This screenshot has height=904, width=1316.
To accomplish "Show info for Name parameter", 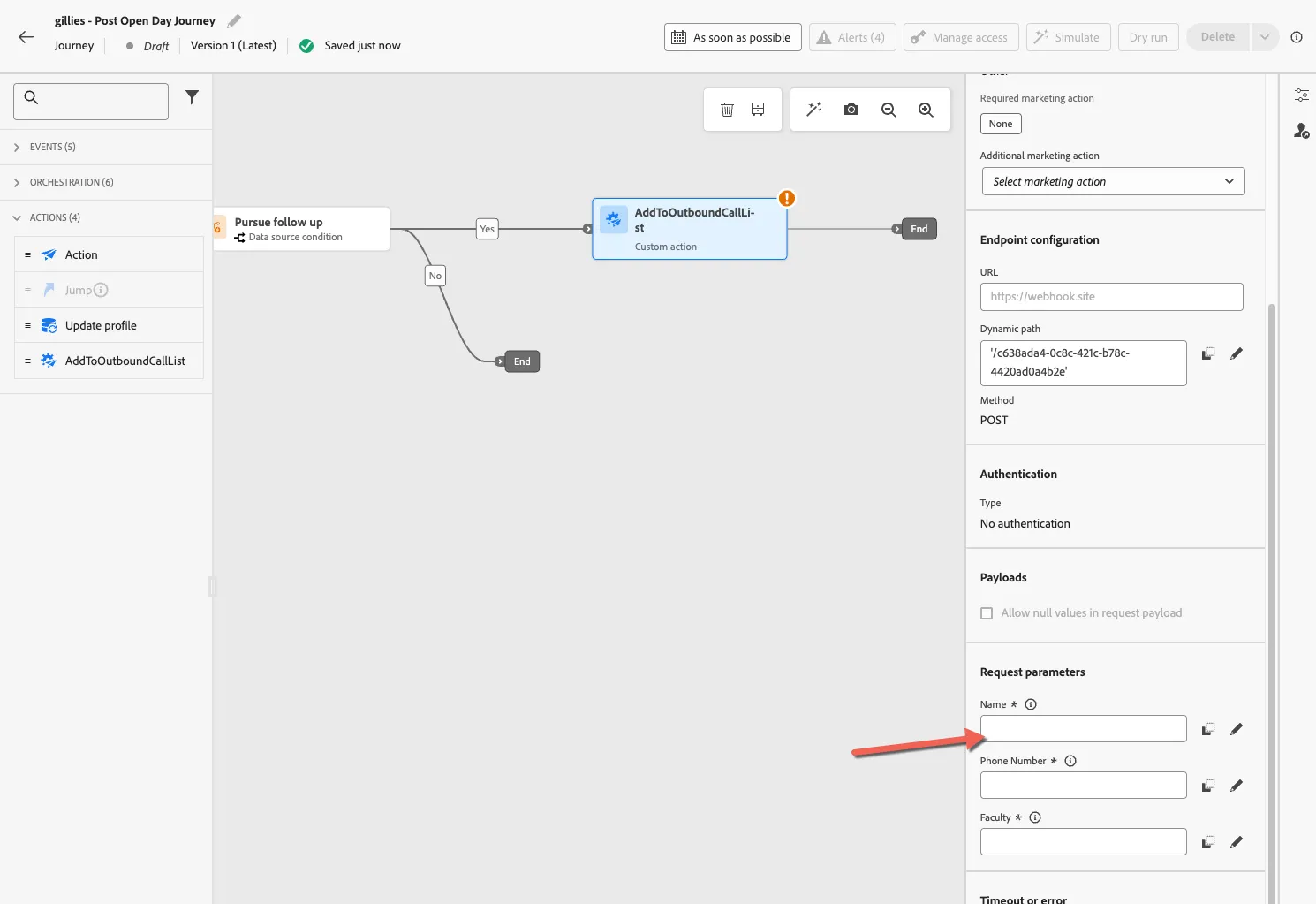I will click(x=1031, y=704).
